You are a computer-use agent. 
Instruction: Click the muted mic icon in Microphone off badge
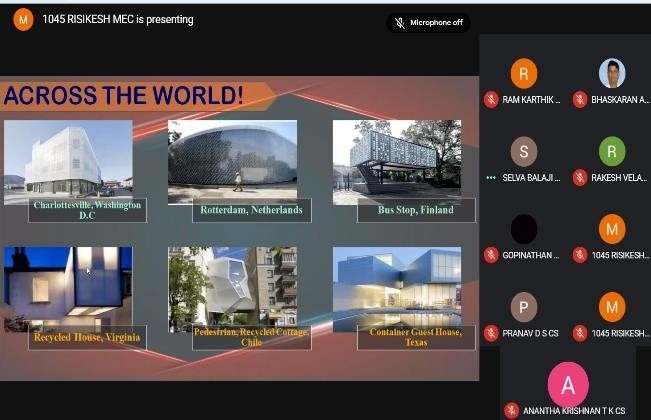coord(399,23)
